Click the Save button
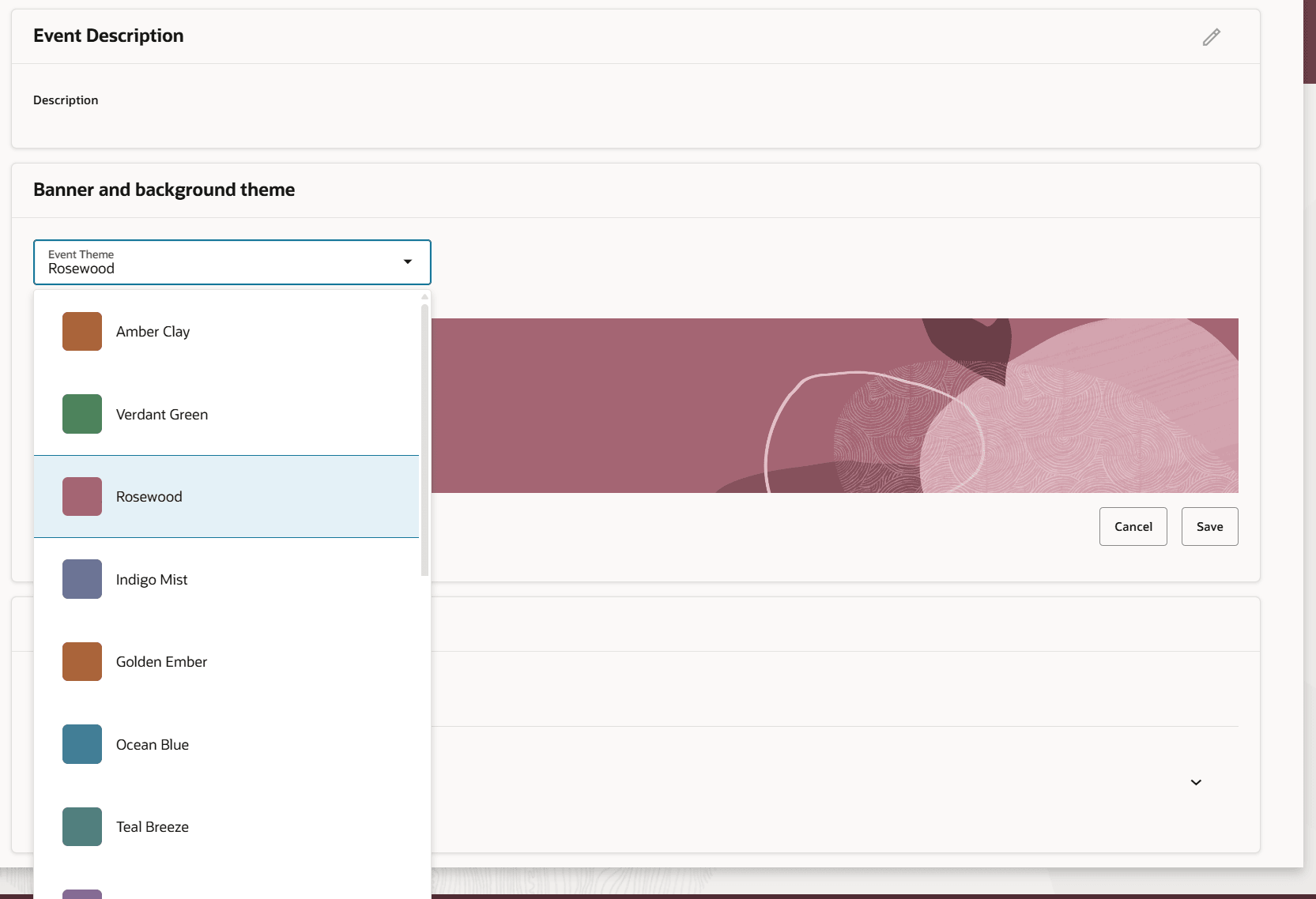This screenshot has width=1316, height=899. click(1209, 526)
